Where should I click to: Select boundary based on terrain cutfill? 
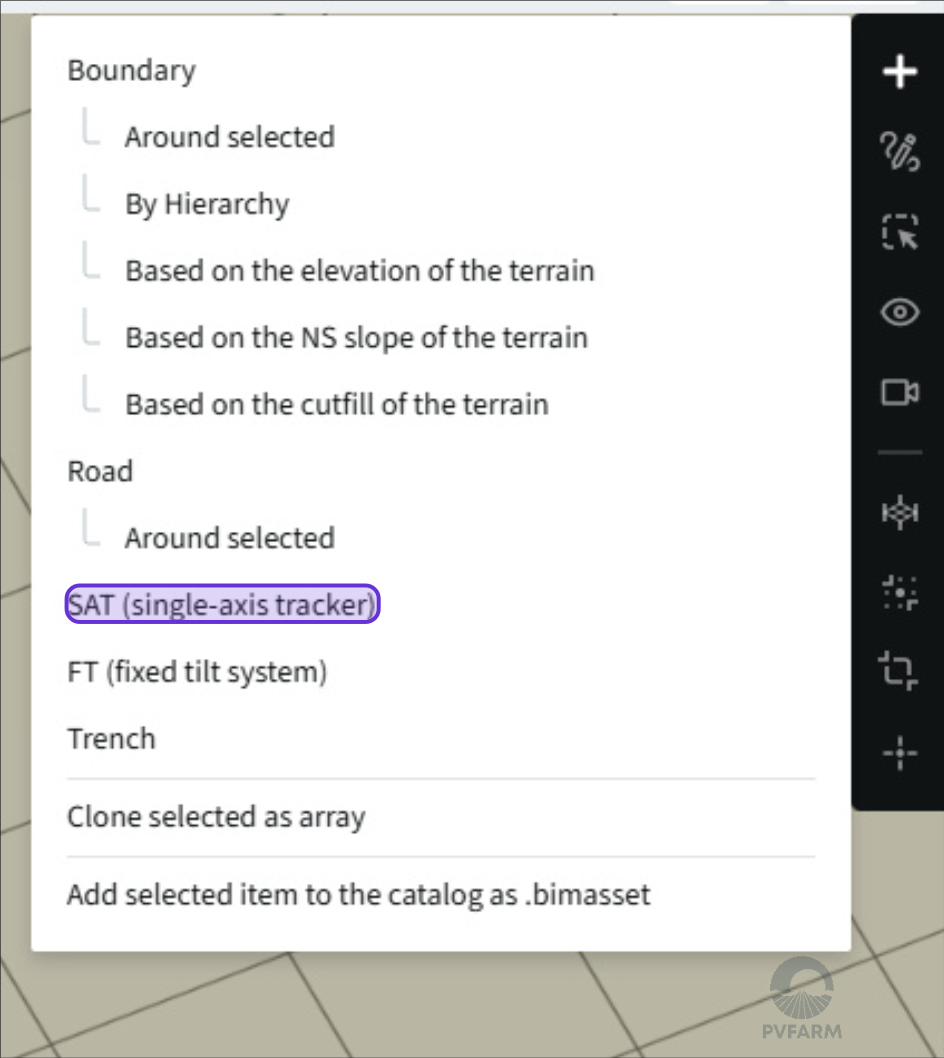point(337,404)
